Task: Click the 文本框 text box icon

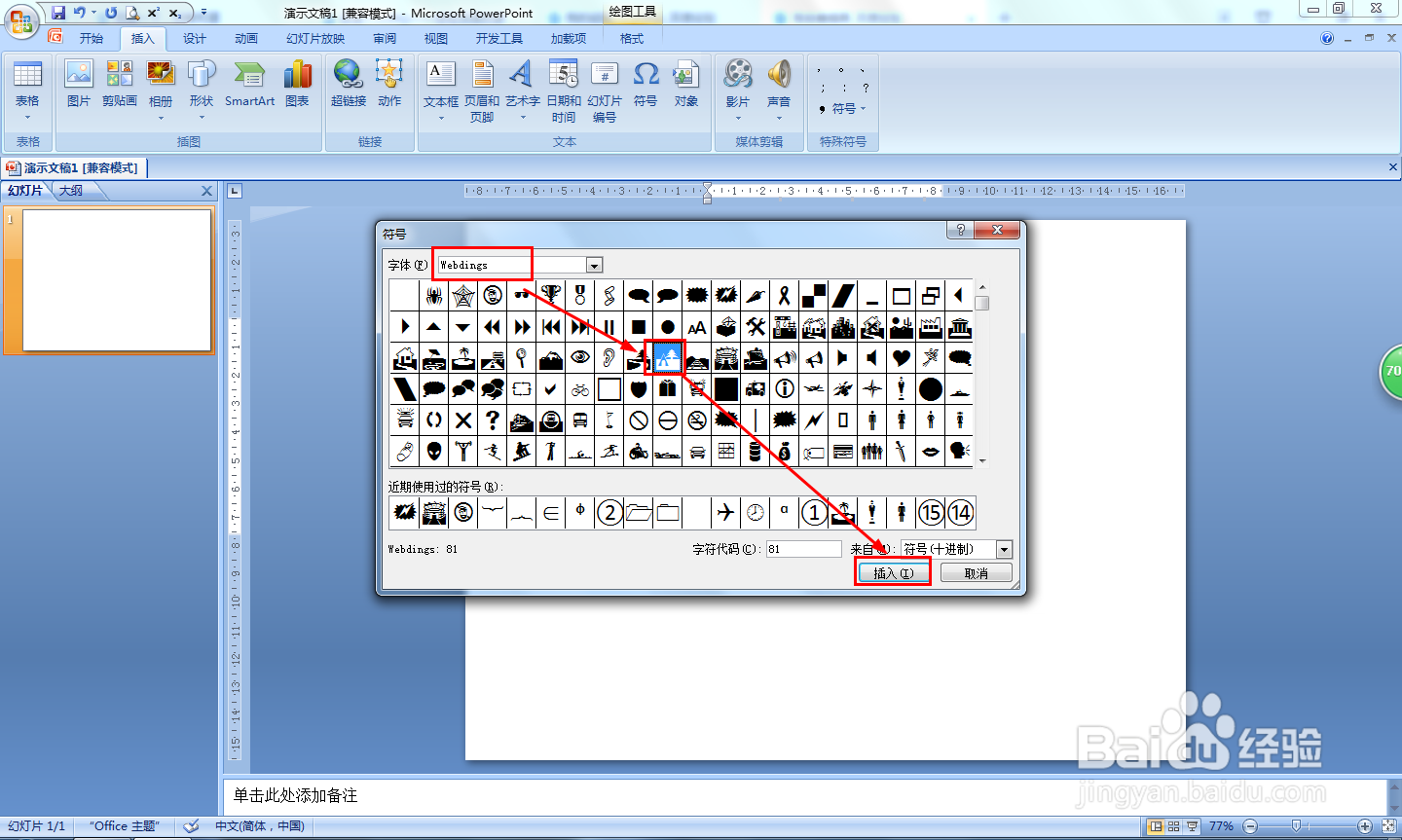Action: click(440, 90)
